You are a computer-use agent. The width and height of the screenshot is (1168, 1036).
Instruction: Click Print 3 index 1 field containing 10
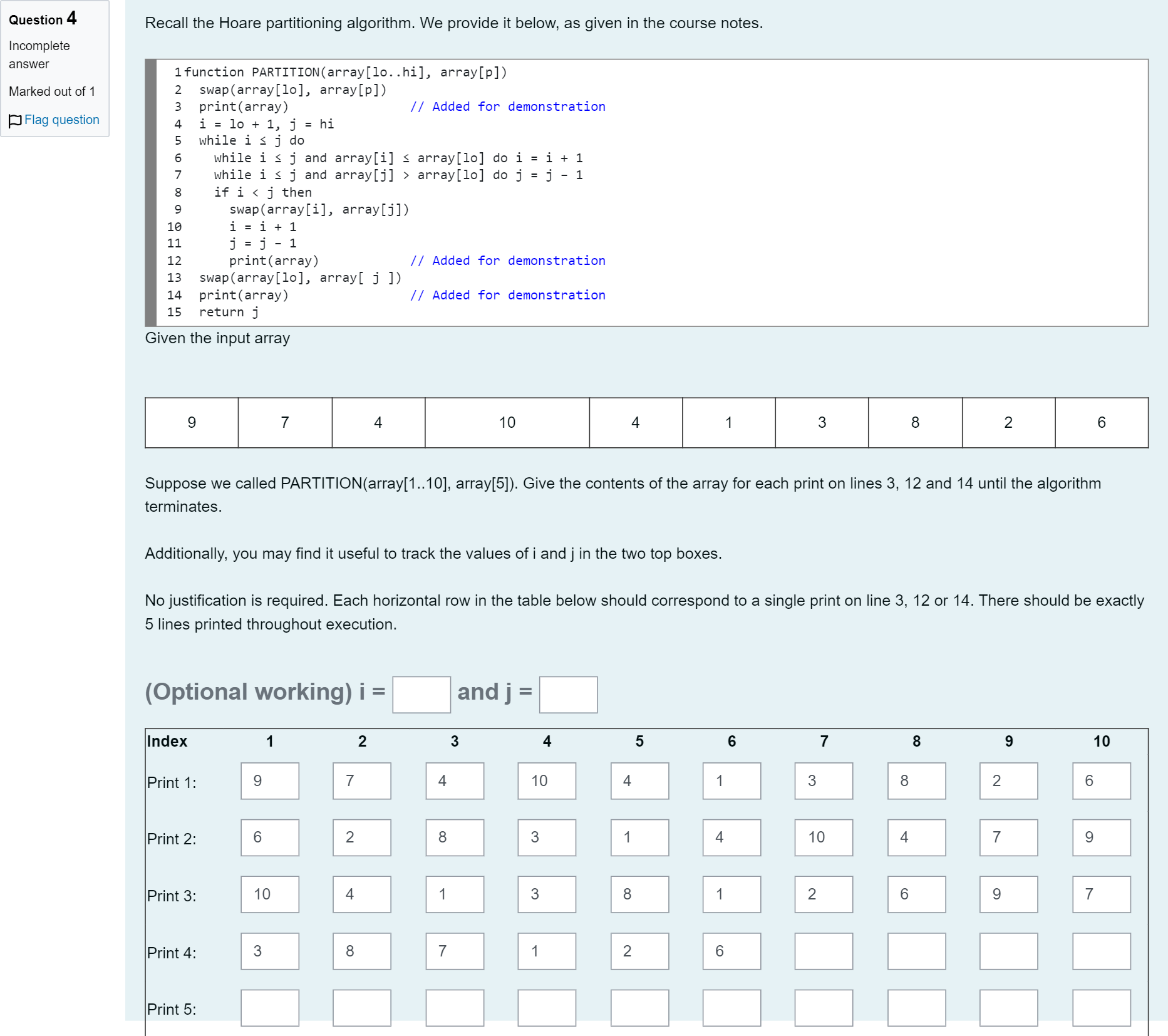[270, 894]
